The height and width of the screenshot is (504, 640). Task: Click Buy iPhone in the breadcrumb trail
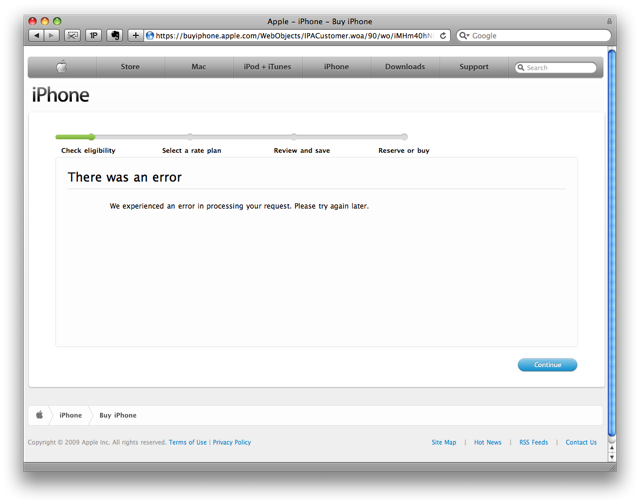(118, 415)
